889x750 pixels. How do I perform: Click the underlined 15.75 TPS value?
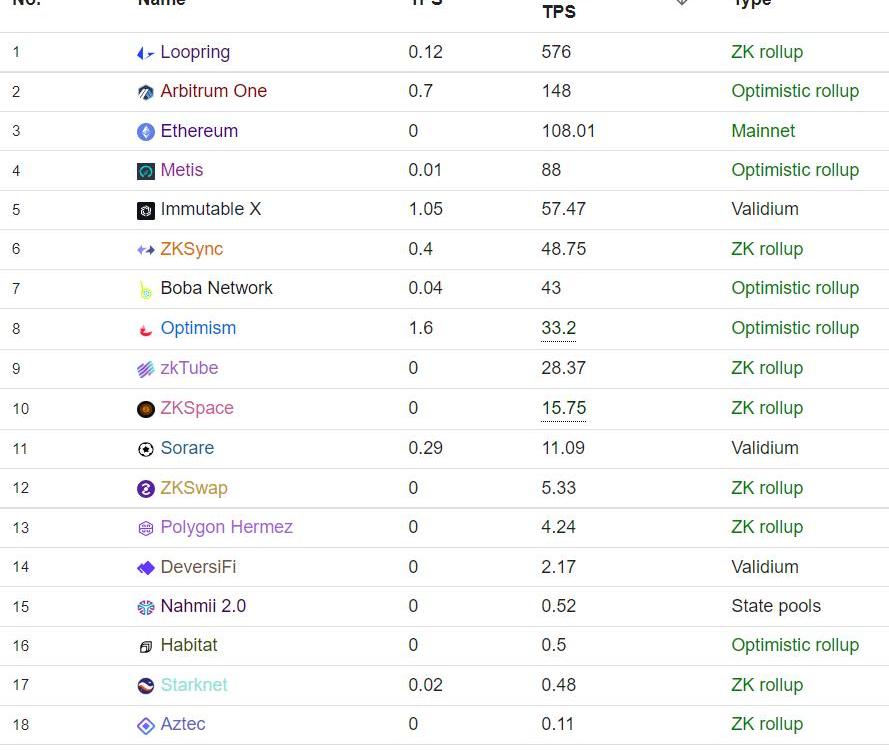pyautogui.click(x=563, y=408)
